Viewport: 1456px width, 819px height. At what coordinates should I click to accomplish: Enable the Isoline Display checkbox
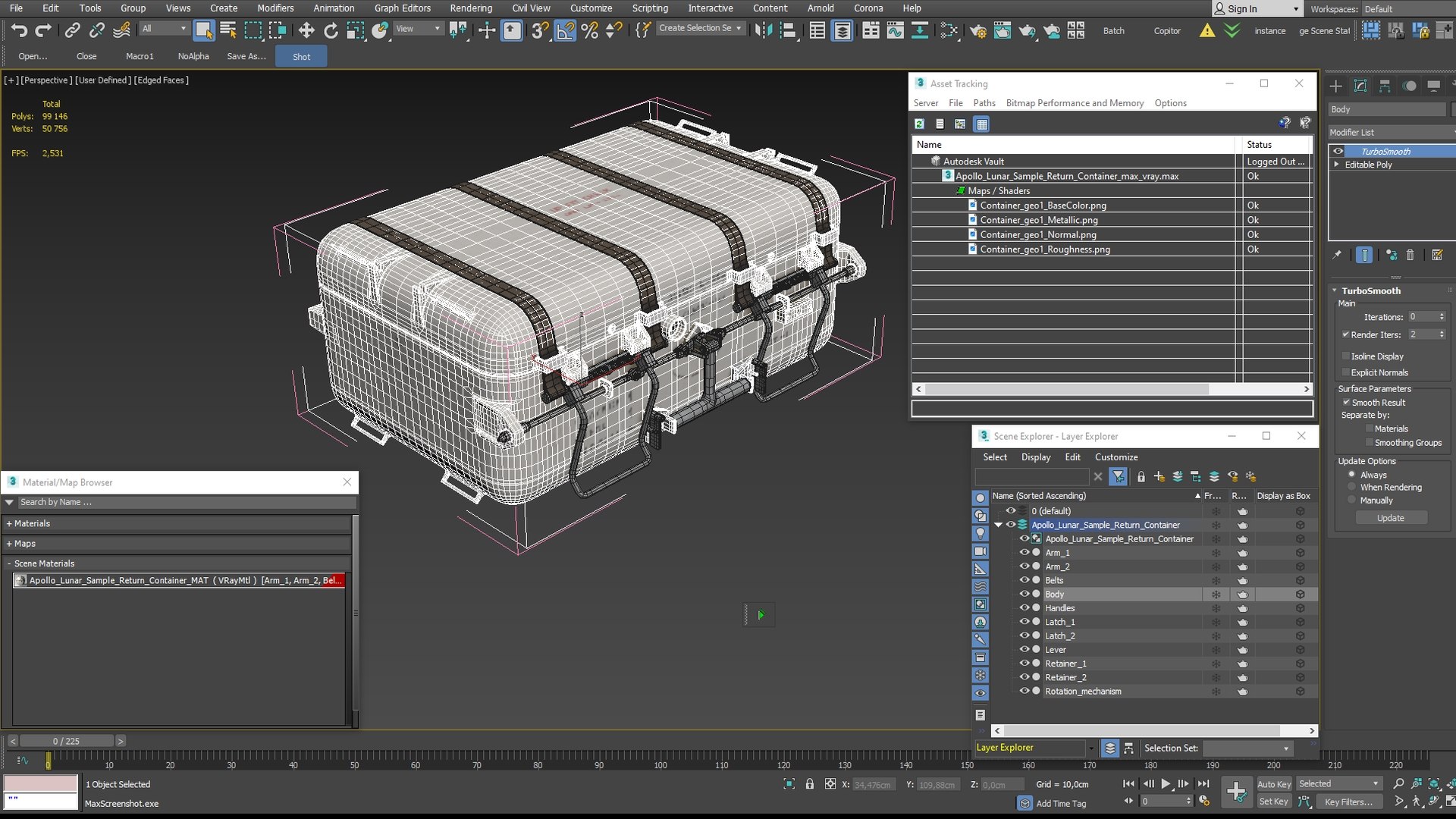click(1347, 356)
